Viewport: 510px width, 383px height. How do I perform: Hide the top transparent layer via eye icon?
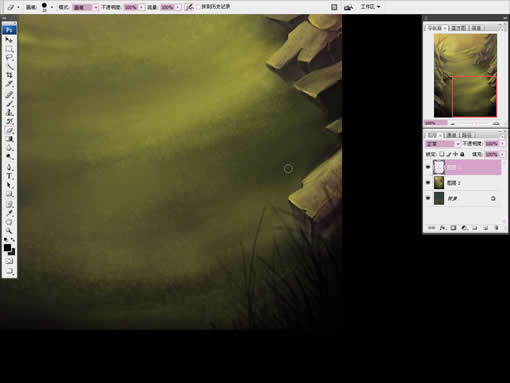coord(428,167)
